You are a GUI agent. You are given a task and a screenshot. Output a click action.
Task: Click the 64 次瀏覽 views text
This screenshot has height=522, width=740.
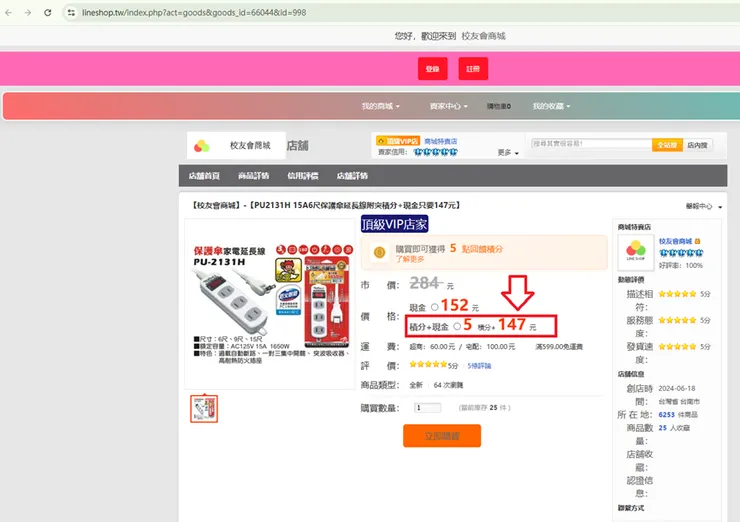pyautogui.click(x=448, y=385)
